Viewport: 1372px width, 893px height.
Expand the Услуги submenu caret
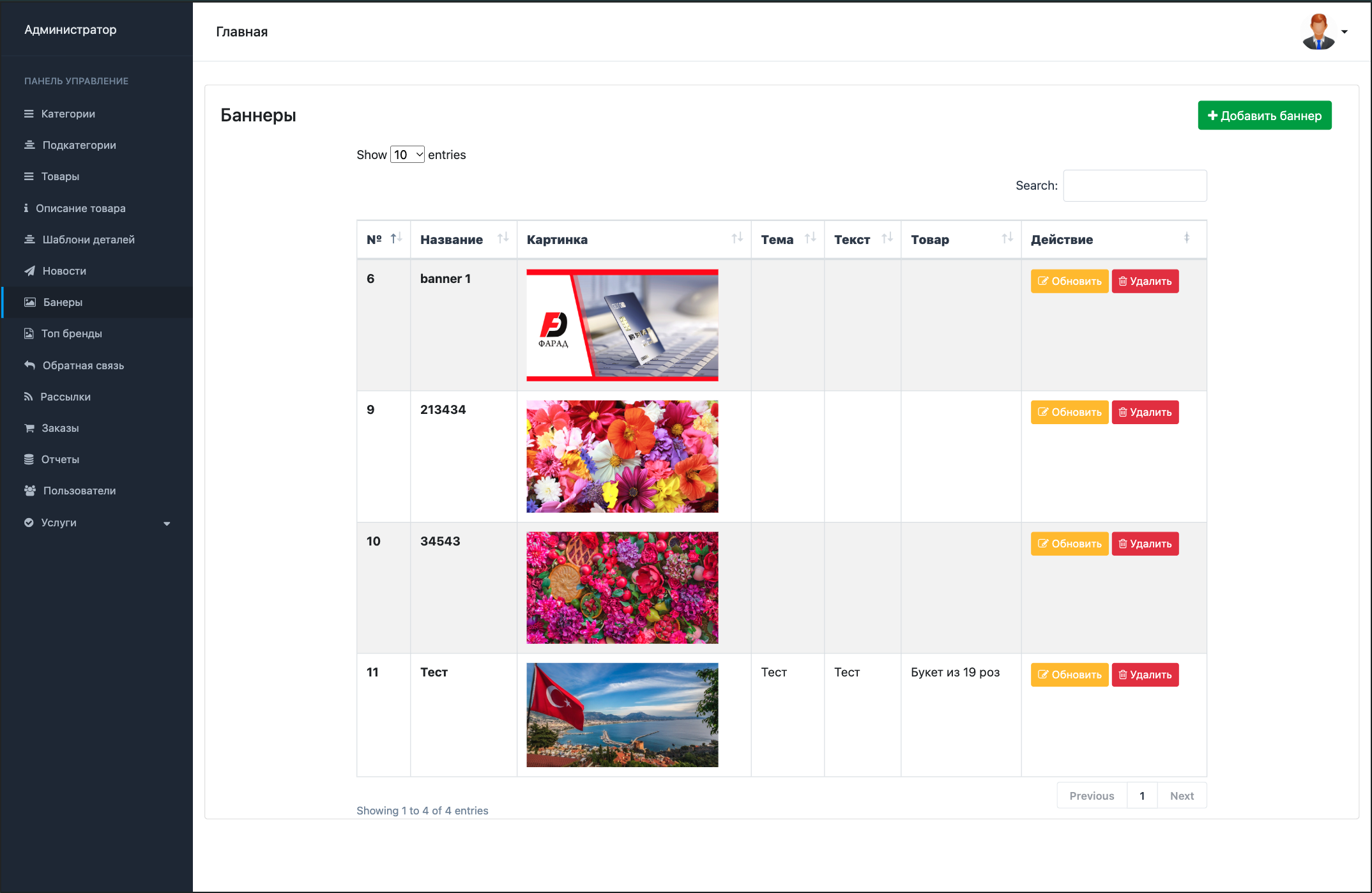pyautogui.click(x=167, y=524)
